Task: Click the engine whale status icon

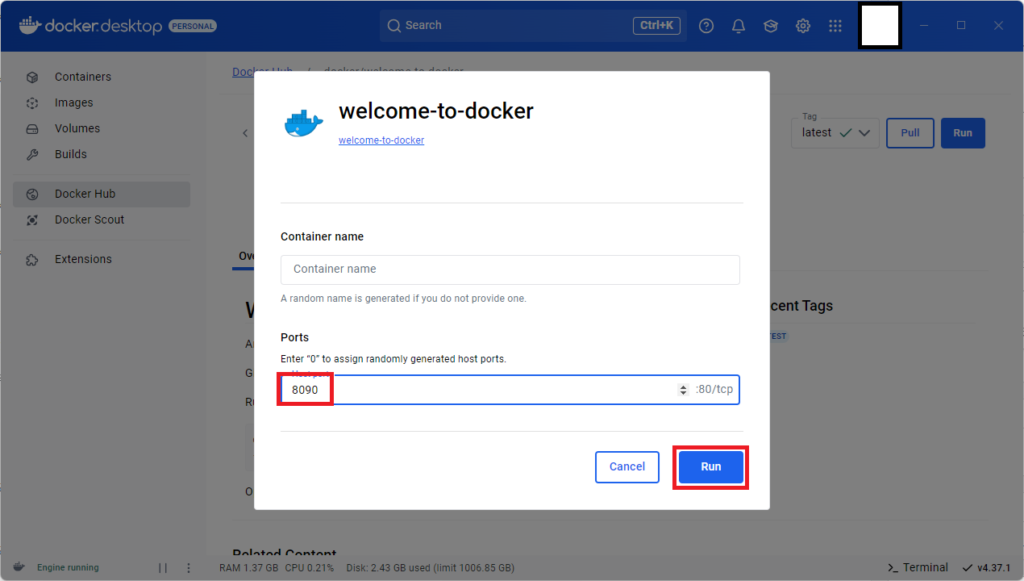Action: [19, 567]
